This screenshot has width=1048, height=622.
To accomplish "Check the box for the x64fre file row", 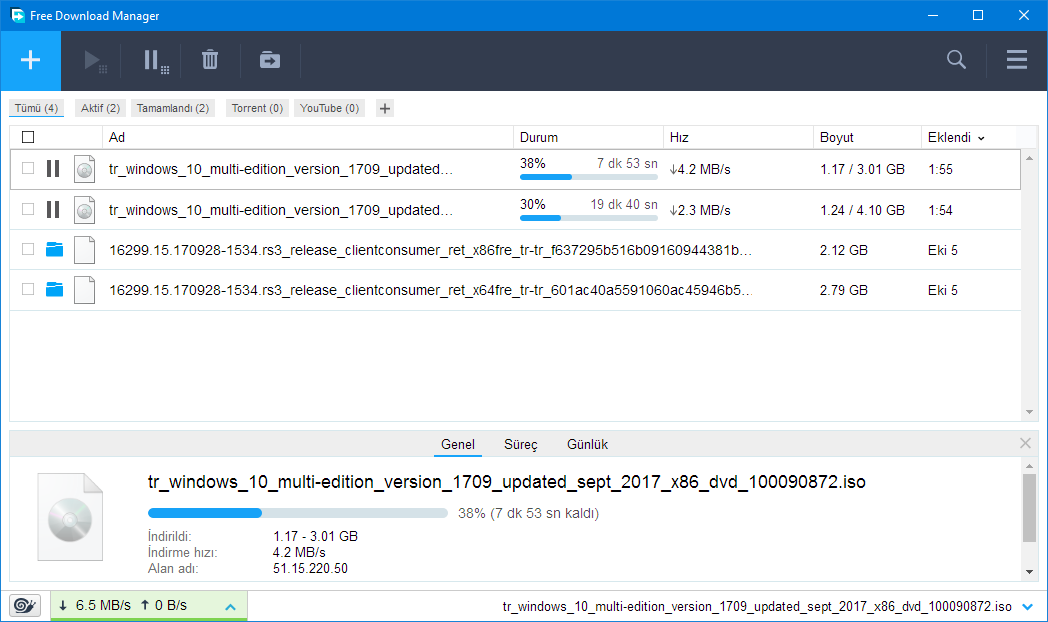I will point(27,289).
